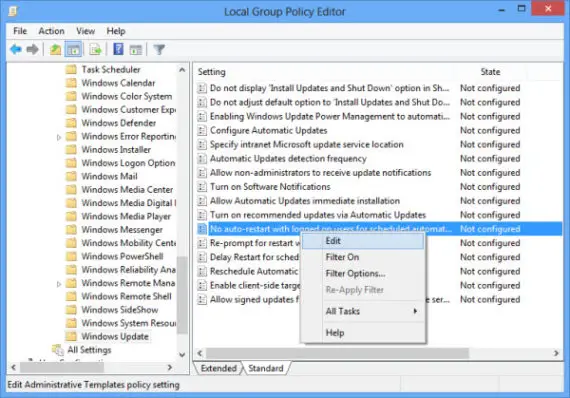Click All Settings node icon

point(58,350)
